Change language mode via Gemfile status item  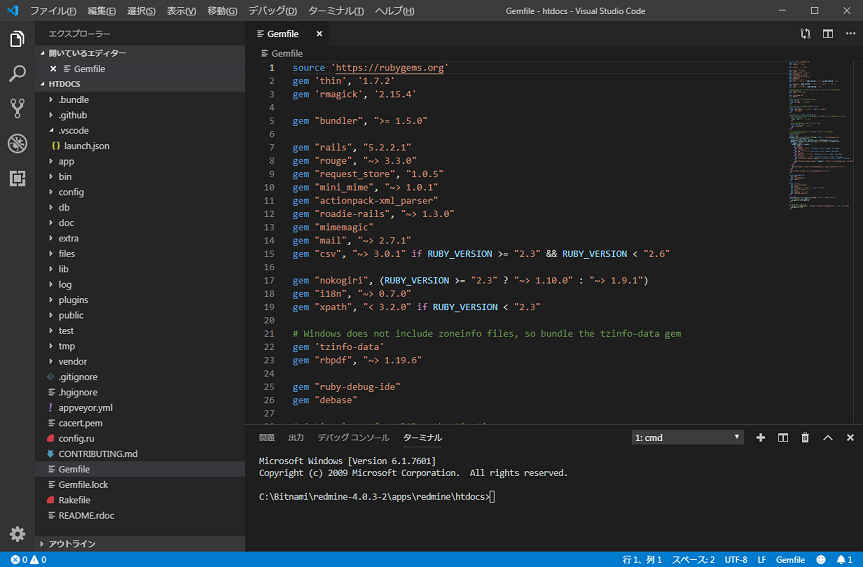(790, 559)
